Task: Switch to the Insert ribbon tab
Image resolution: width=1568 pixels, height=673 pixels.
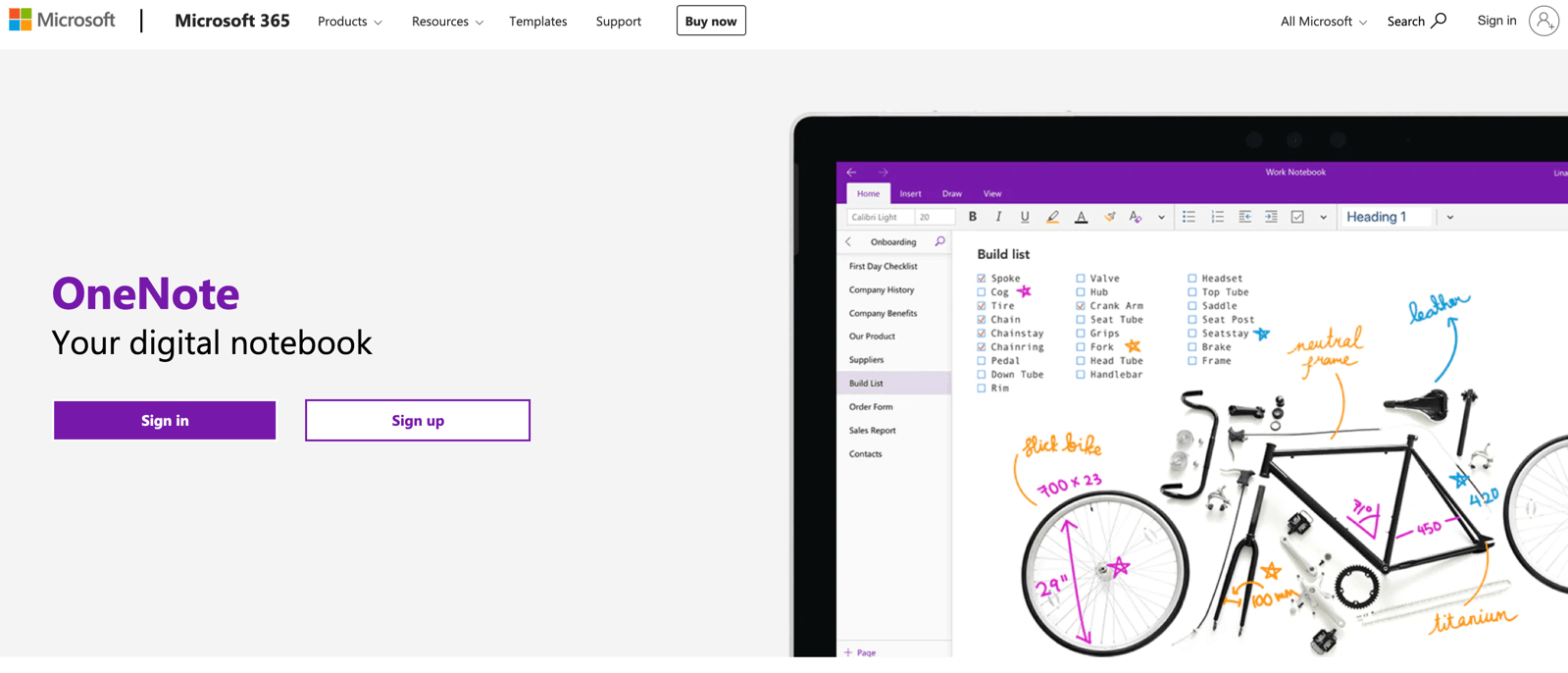Action: 910,193
